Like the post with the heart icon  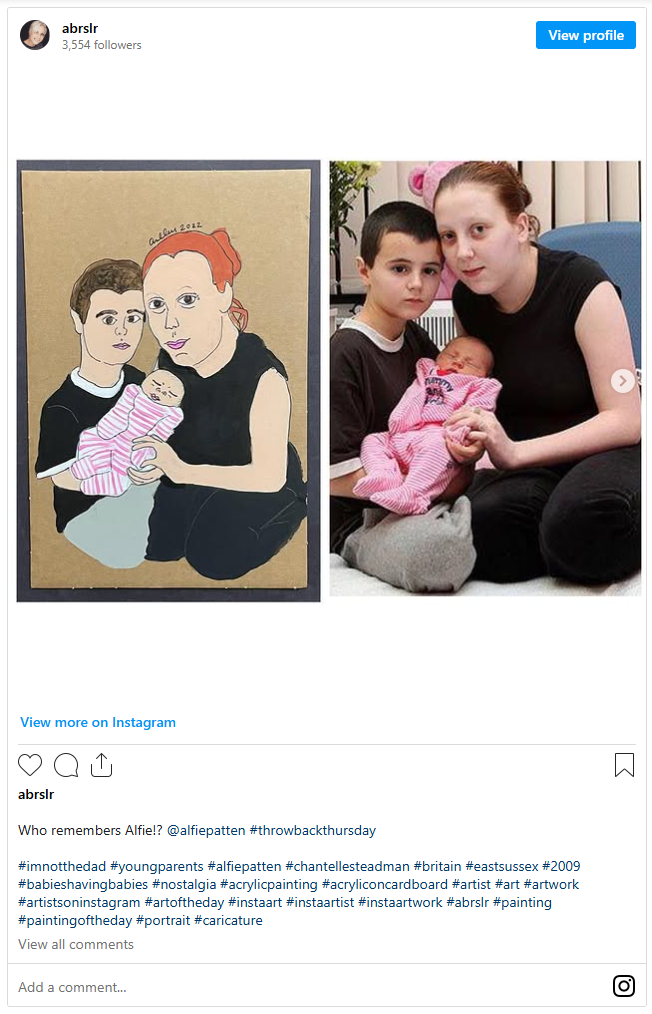30,765
